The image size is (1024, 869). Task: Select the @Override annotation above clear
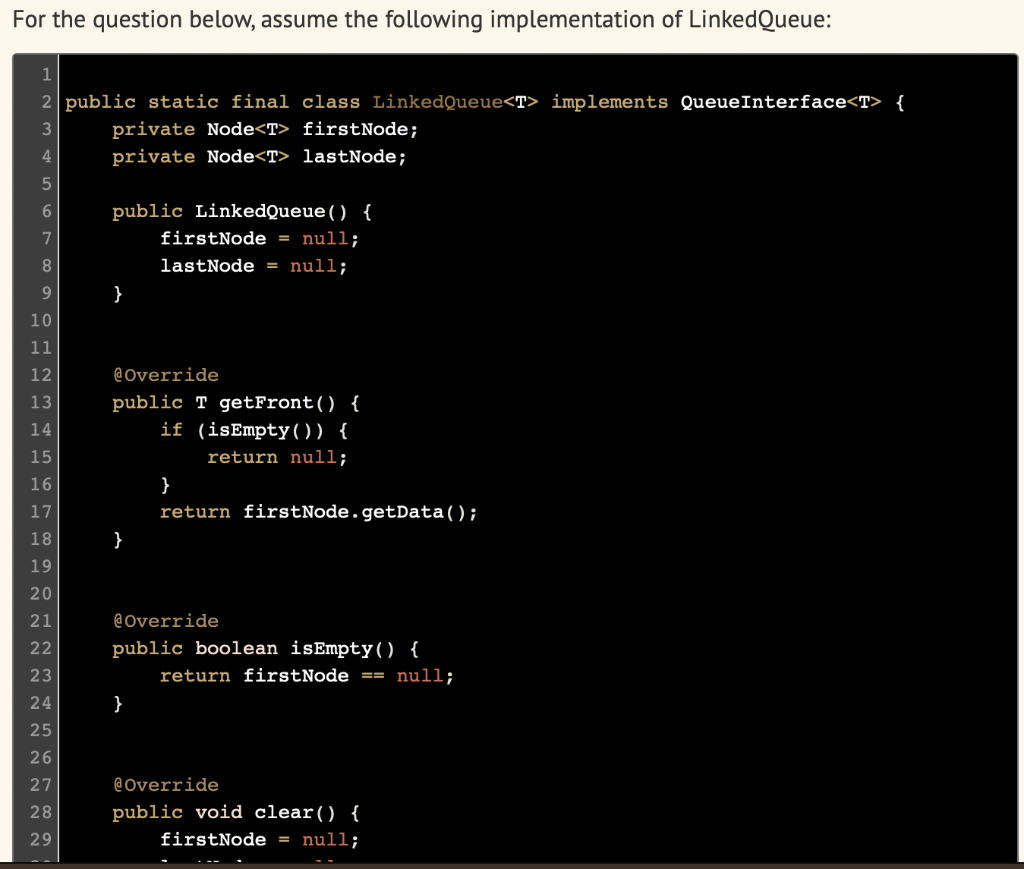pyautogui.click(x=165, y=784)
